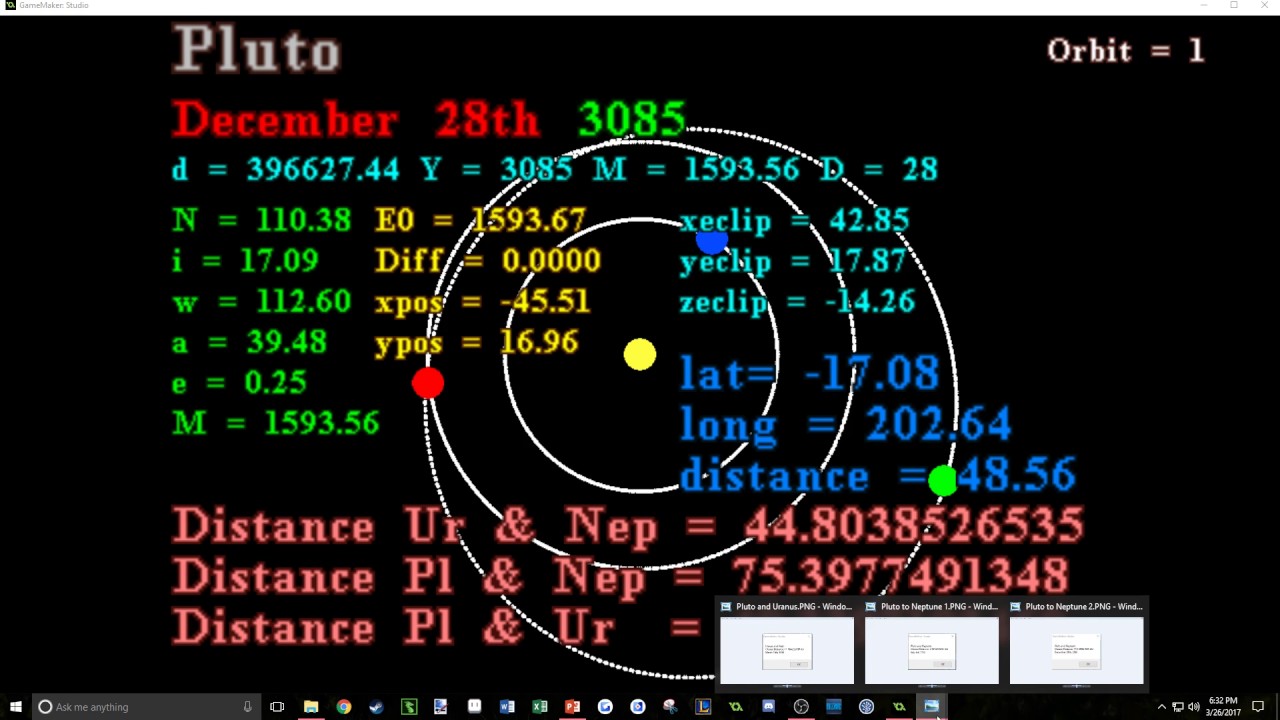Click the green year 3085 text
1280x720 pixels.
click(x=632, y=120)
